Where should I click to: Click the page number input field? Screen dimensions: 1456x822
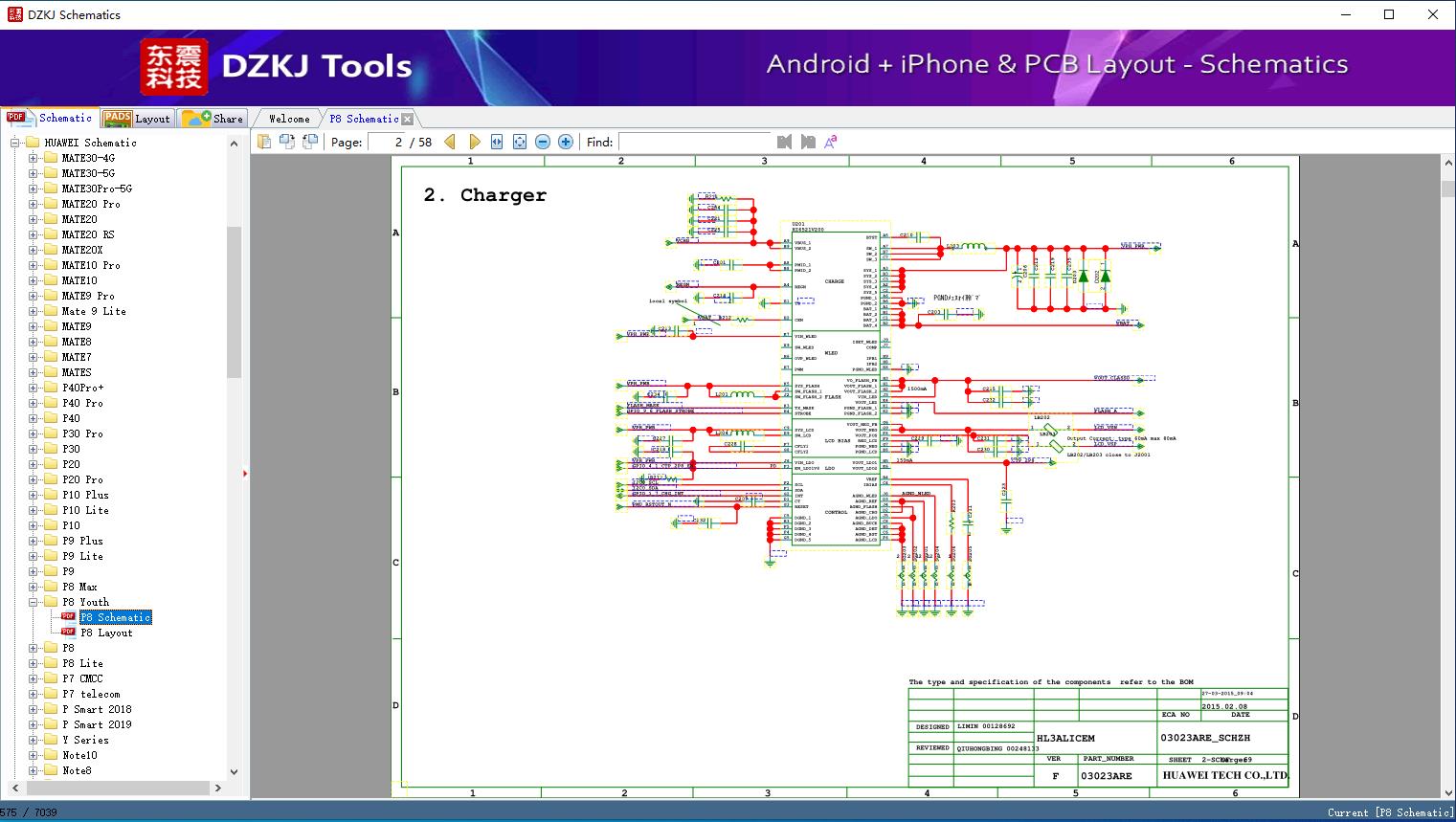(386, 142)
